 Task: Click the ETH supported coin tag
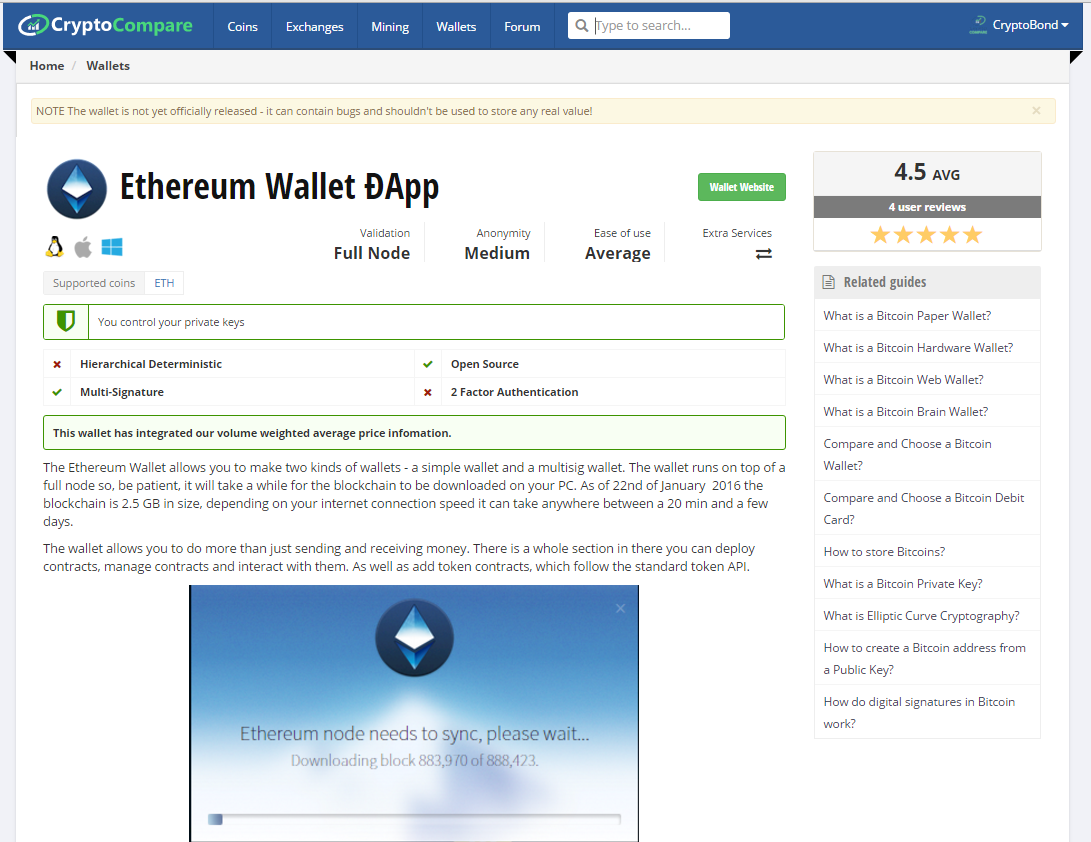tap(164, 283)
